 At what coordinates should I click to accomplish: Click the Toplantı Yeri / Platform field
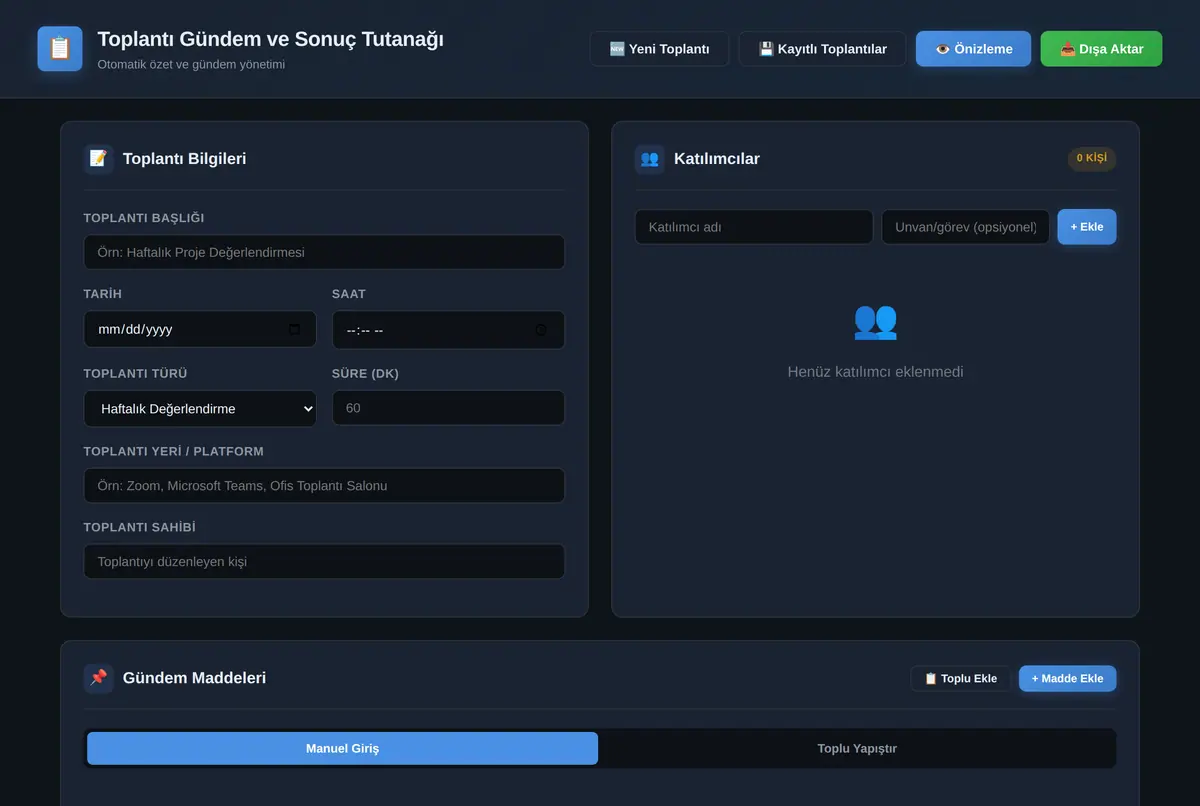[324, 486]
